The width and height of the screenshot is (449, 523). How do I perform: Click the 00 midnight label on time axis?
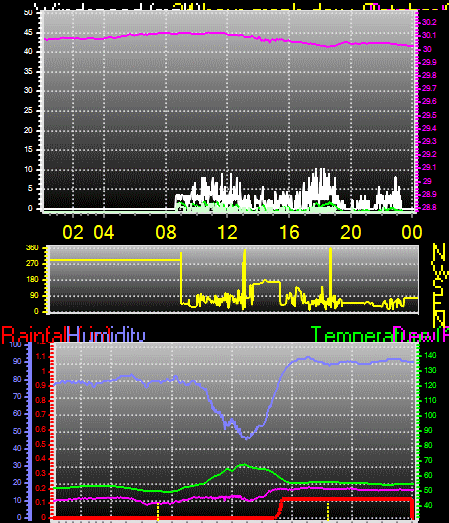pos(412,232)
